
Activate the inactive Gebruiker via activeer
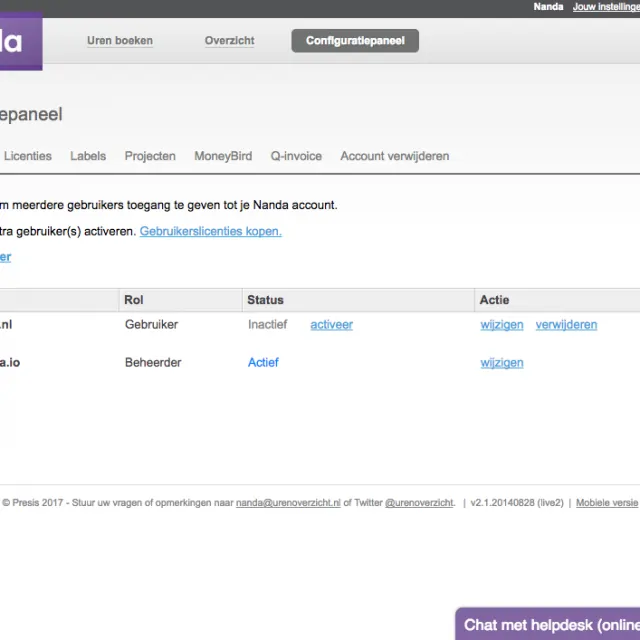(x=331, y=325)
